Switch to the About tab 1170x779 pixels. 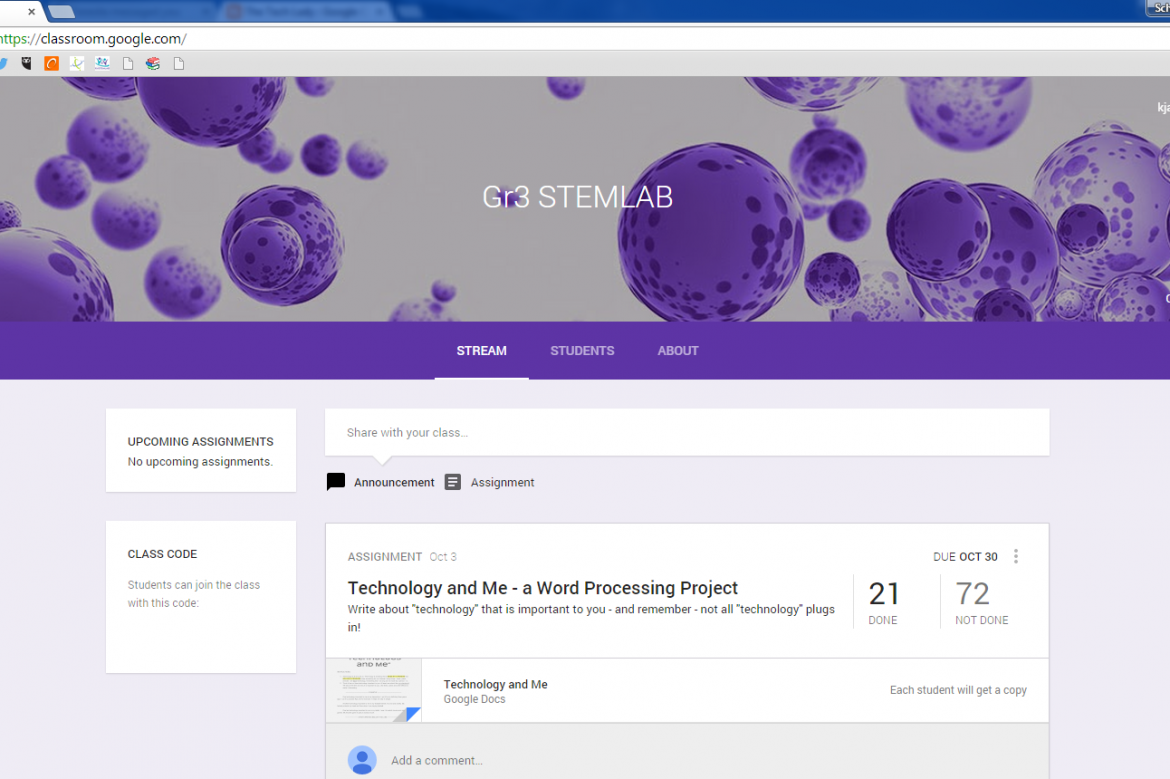click(678, 351)
